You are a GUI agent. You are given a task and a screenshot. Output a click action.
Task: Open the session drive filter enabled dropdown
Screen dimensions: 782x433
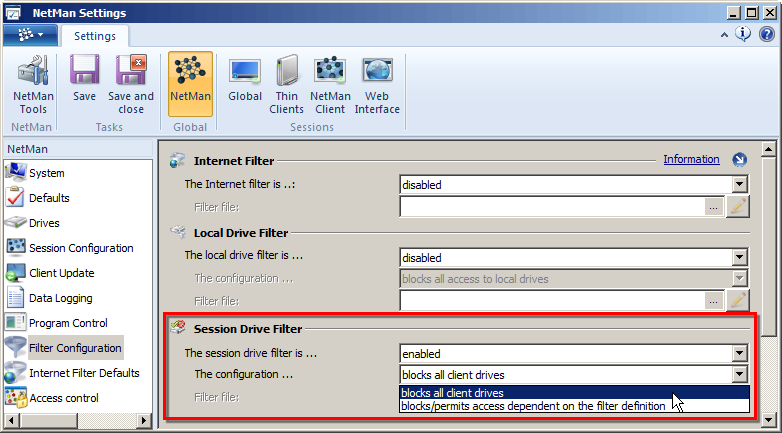739,353
